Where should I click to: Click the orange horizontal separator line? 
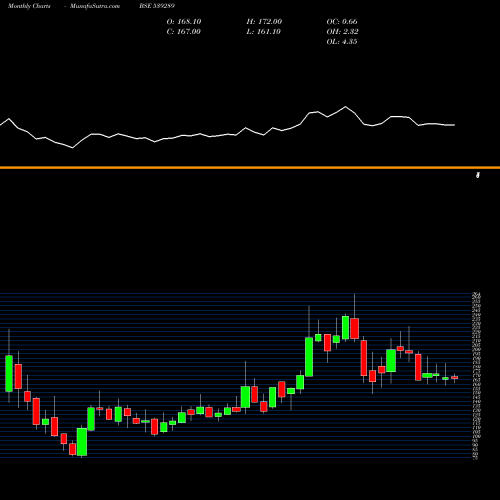250,167
